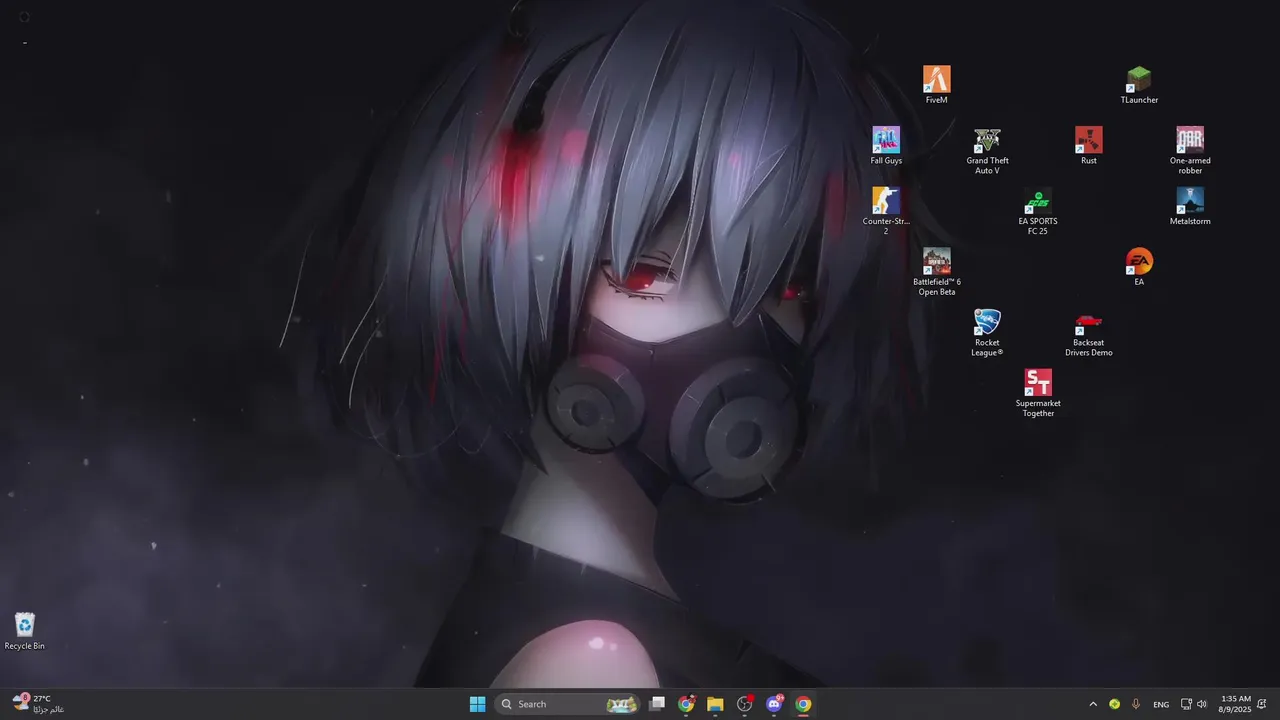Viewport: 1280px width, 720px height.
Task: Open the Chrome icon with the profile badge
Action: [x=686, y=704]
